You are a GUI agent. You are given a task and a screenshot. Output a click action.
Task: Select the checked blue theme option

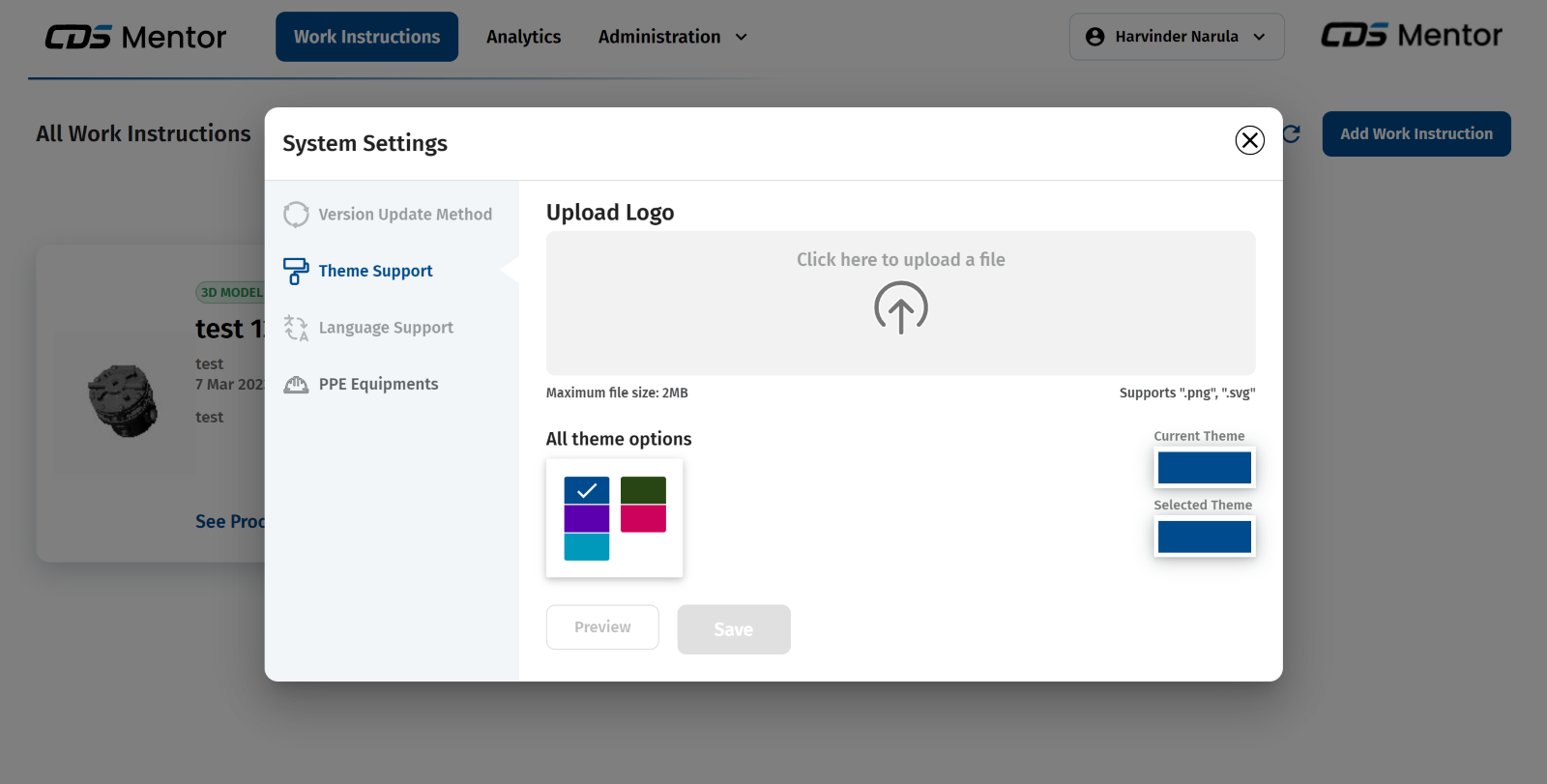pos(587,490)
